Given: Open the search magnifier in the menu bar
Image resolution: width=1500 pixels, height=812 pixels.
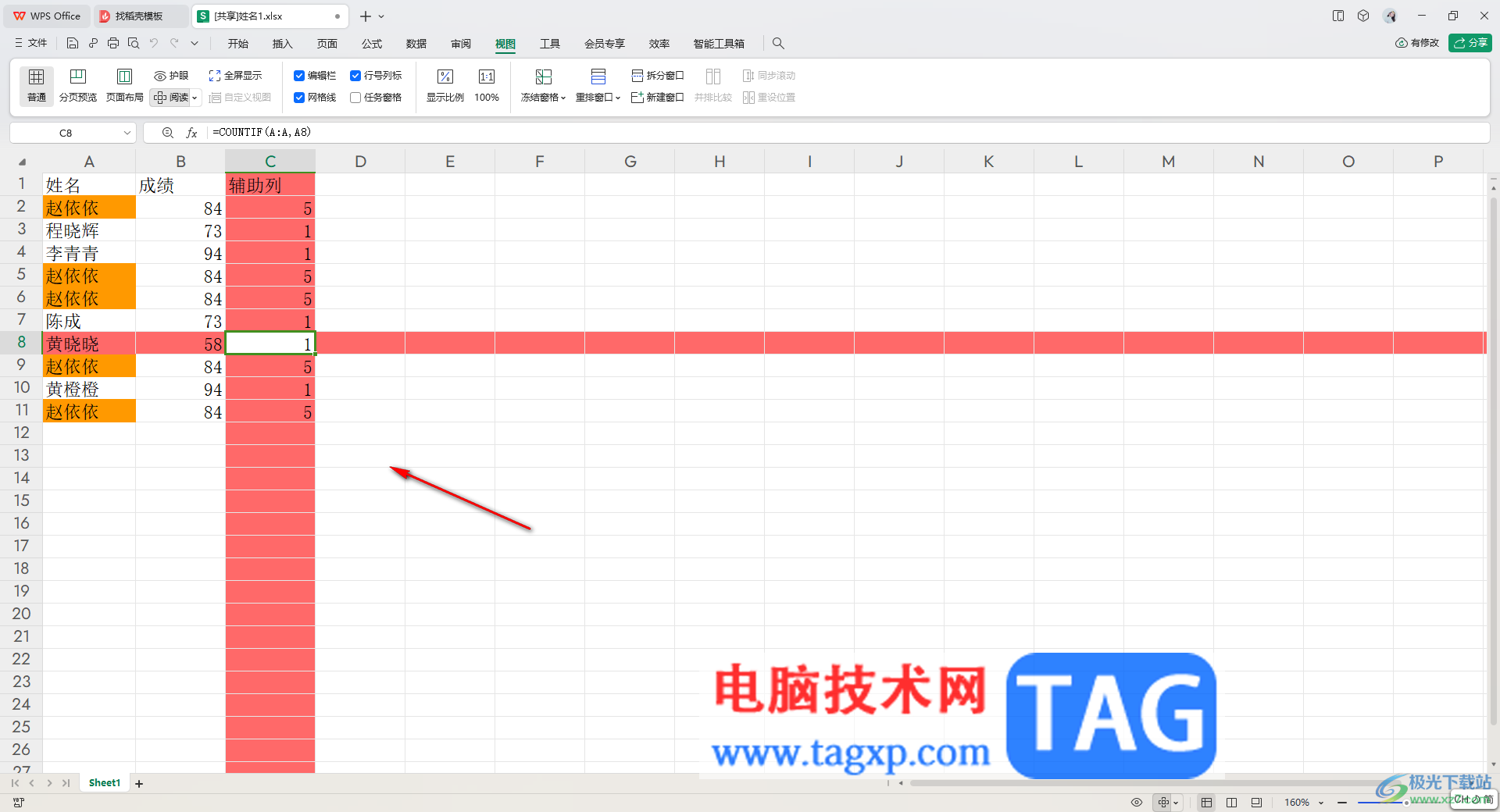Looking at the screenshot, I should tap(778, 44).
